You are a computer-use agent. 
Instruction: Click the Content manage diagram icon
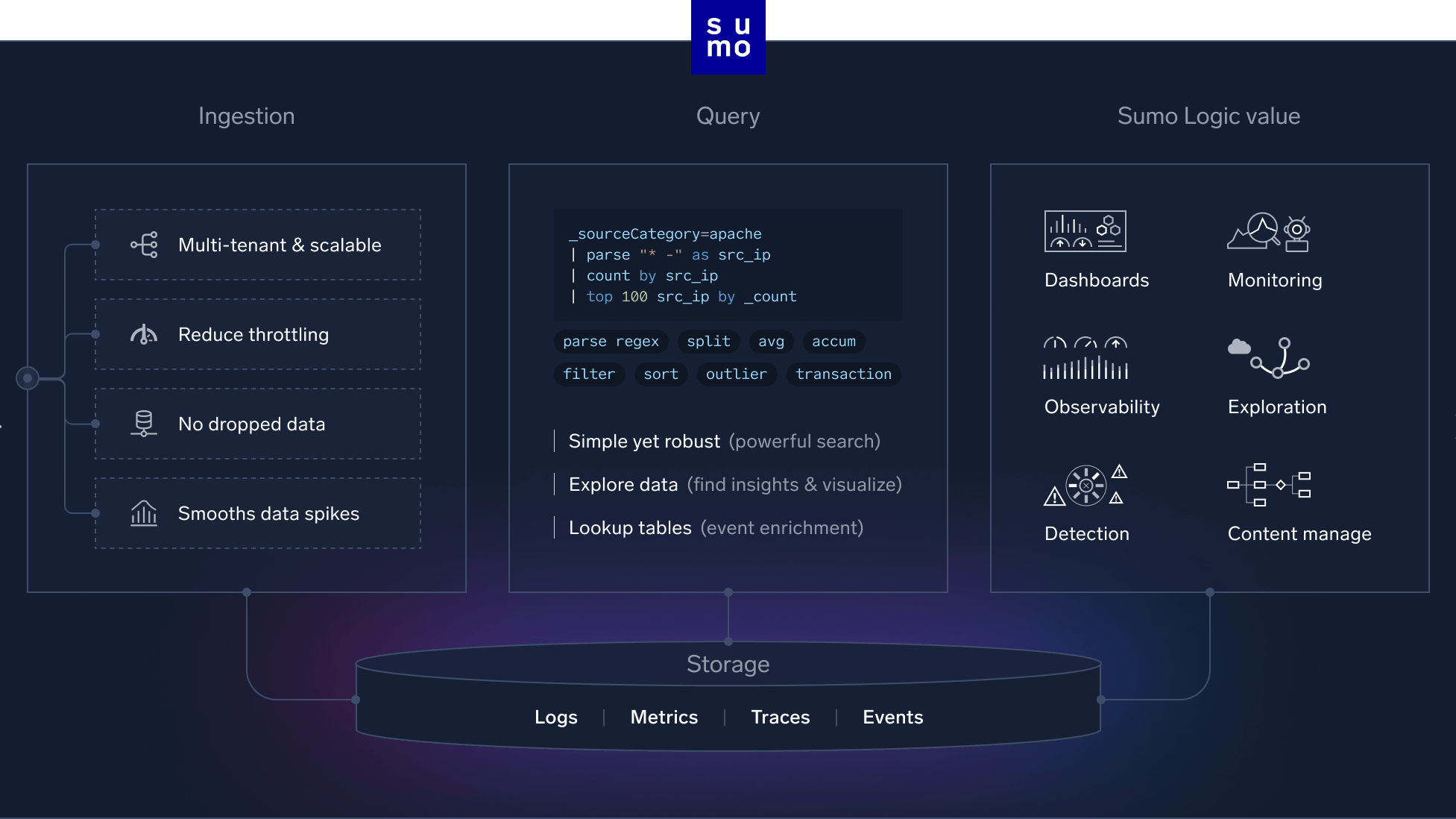(x=1267, y=485)
